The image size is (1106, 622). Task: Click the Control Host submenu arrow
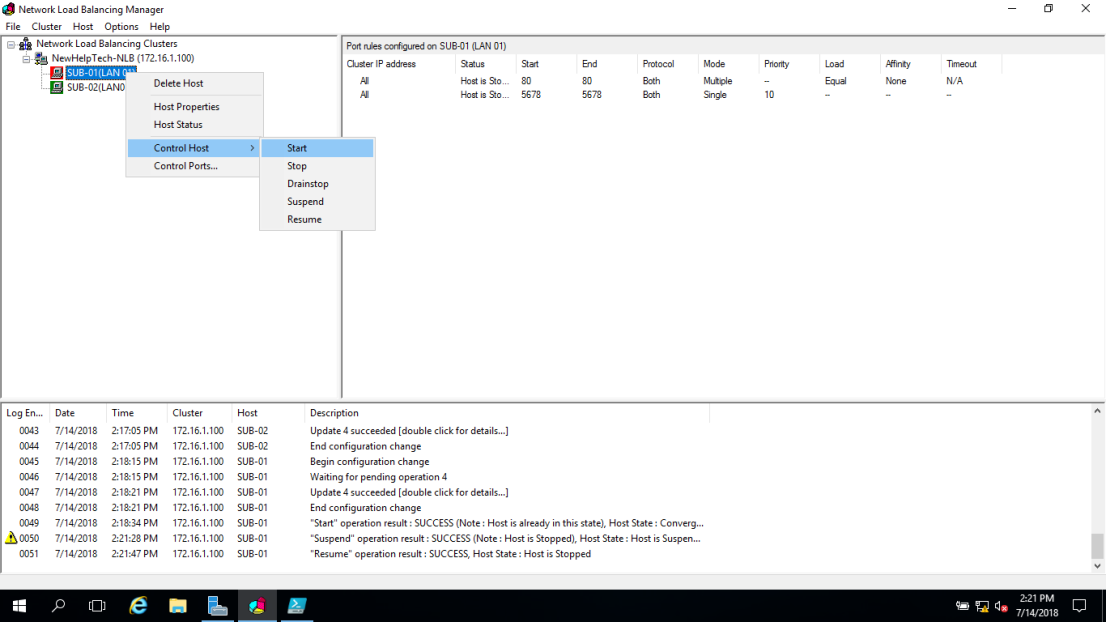252,148
